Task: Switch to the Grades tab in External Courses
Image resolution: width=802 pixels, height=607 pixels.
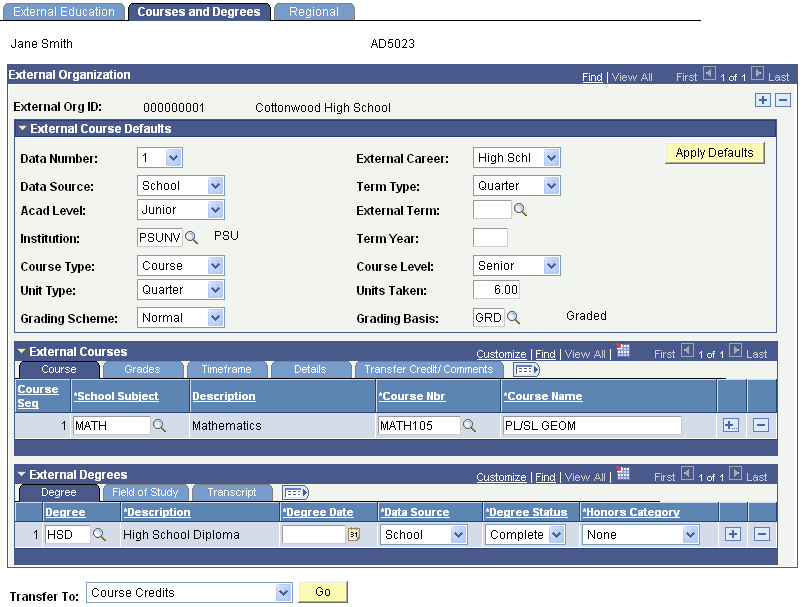Action: click(x=140, y=369)
